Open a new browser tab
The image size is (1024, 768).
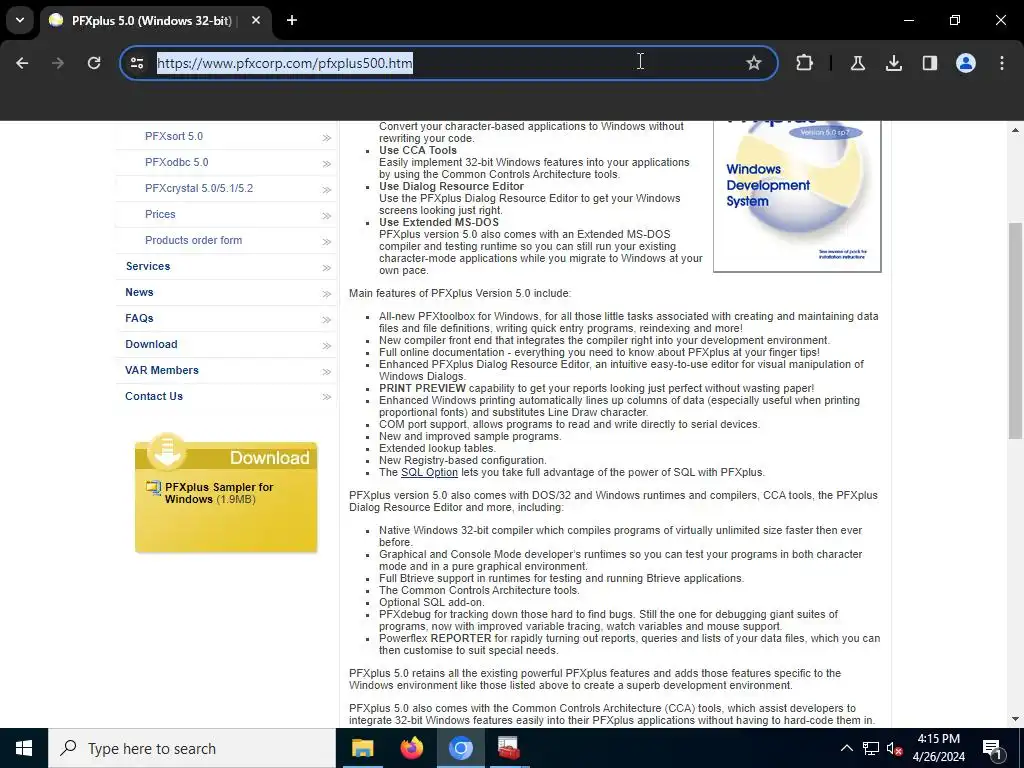pyautogui.click(x=292, y=20)
